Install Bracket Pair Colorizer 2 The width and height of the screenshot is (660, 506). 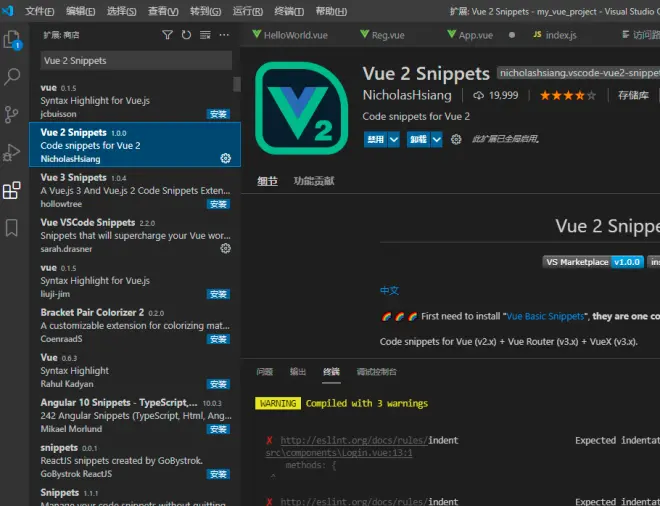click(x=218, y=339)
